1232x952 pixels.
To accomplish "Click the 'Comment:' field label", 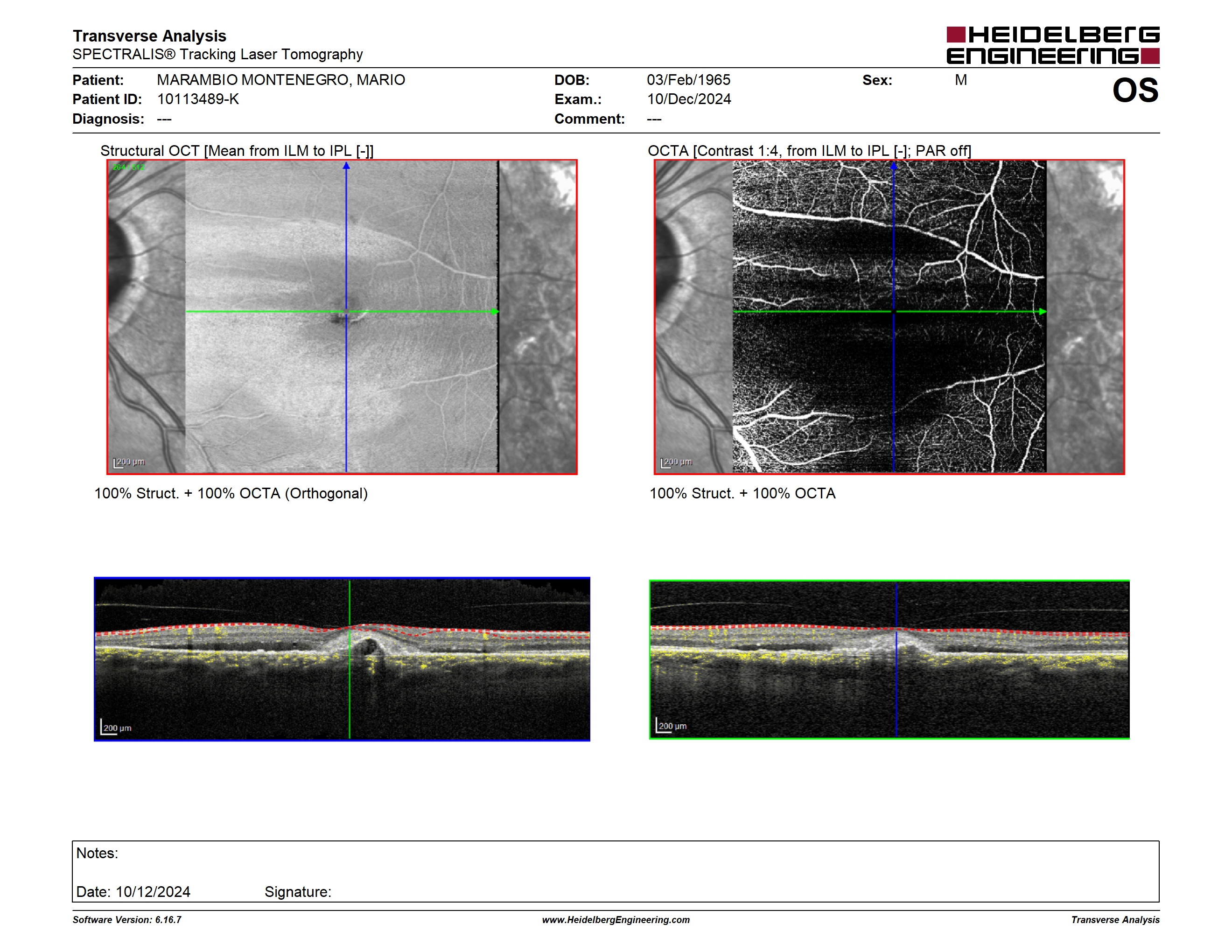I will (589, 119).
